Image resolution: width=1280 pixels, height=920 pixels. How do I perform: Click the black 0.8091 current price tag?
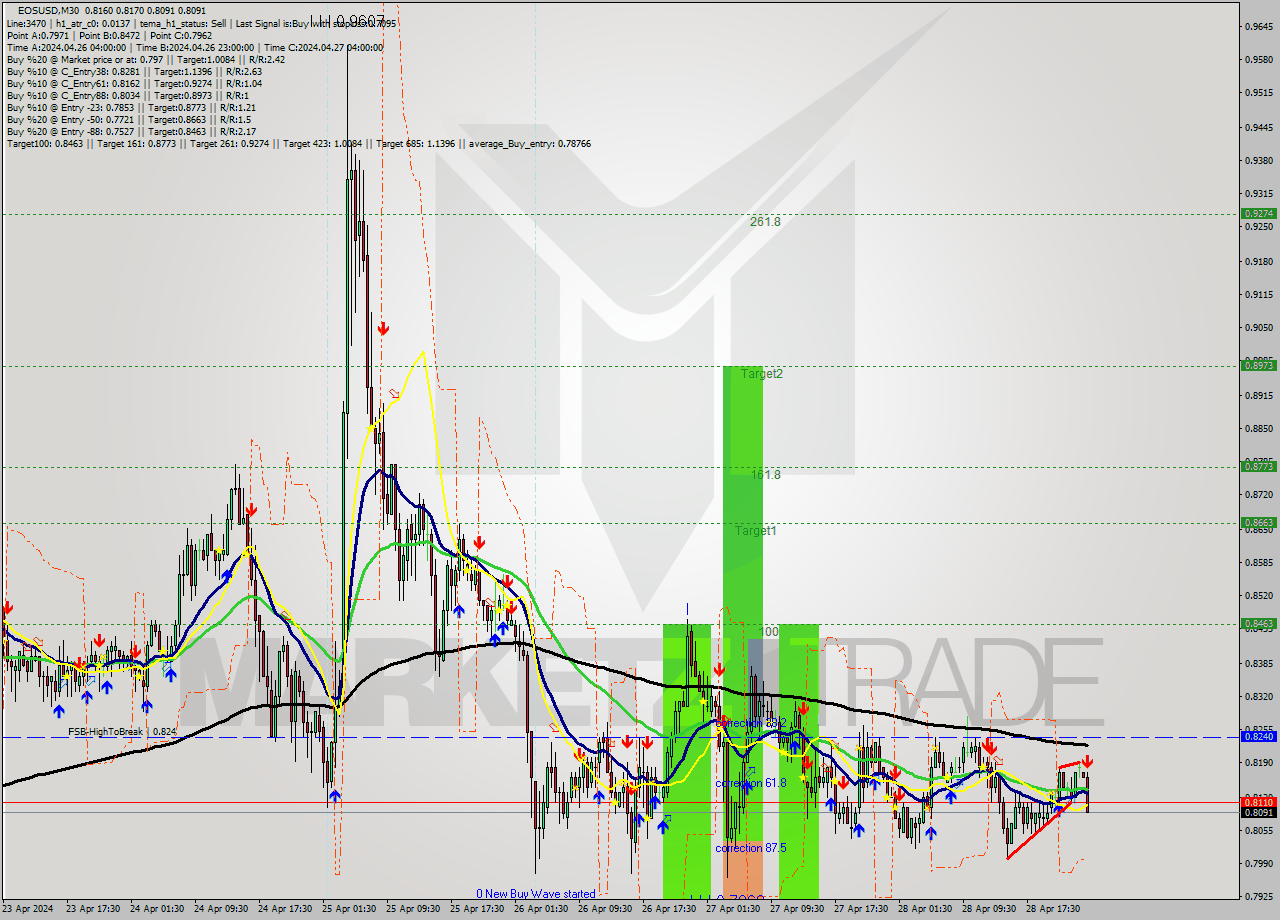point(1257,812)
